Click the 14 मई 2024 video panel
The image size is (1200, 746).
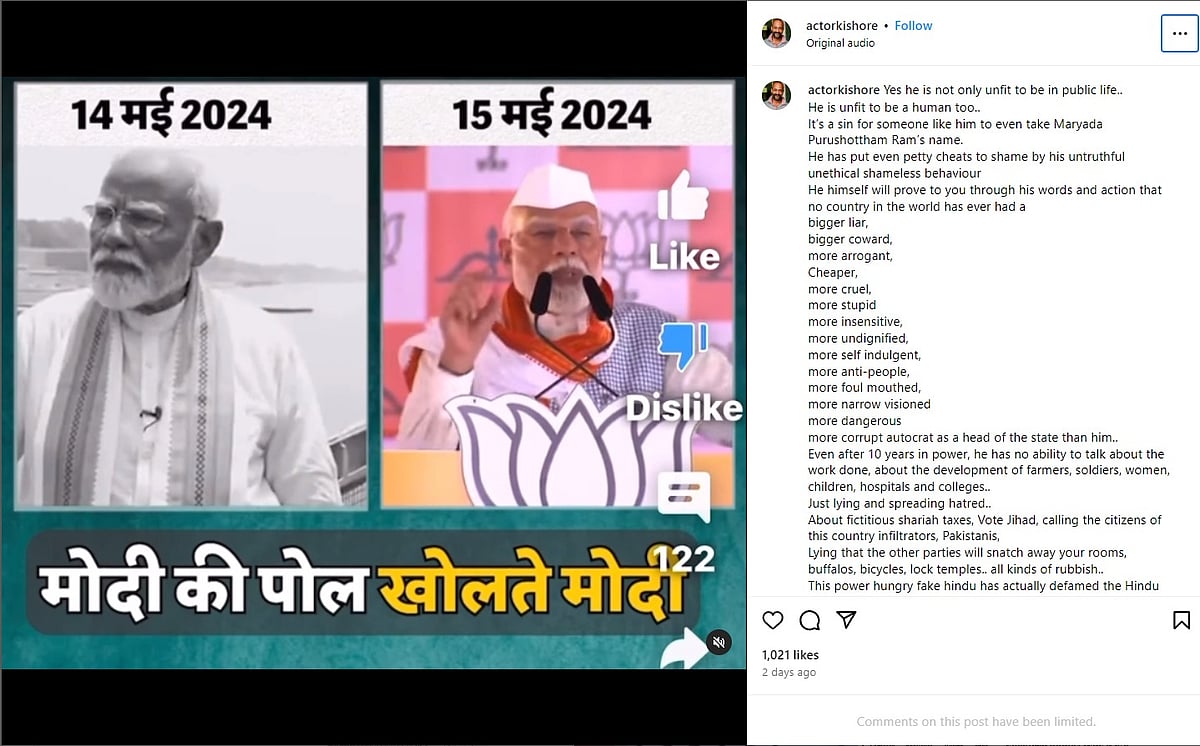coord(192,295)
